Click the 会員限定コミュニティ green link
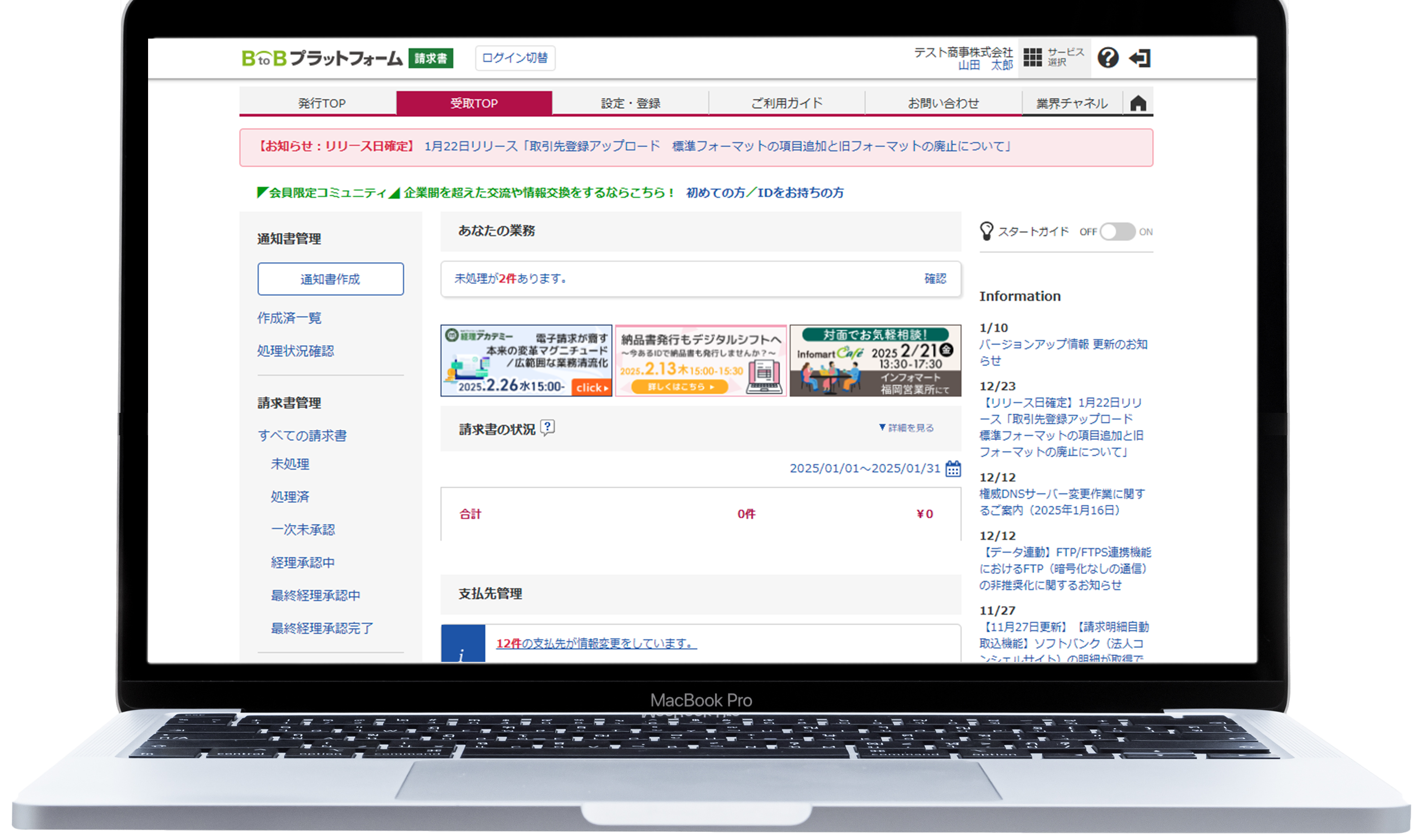 click(x=466, y=192)
